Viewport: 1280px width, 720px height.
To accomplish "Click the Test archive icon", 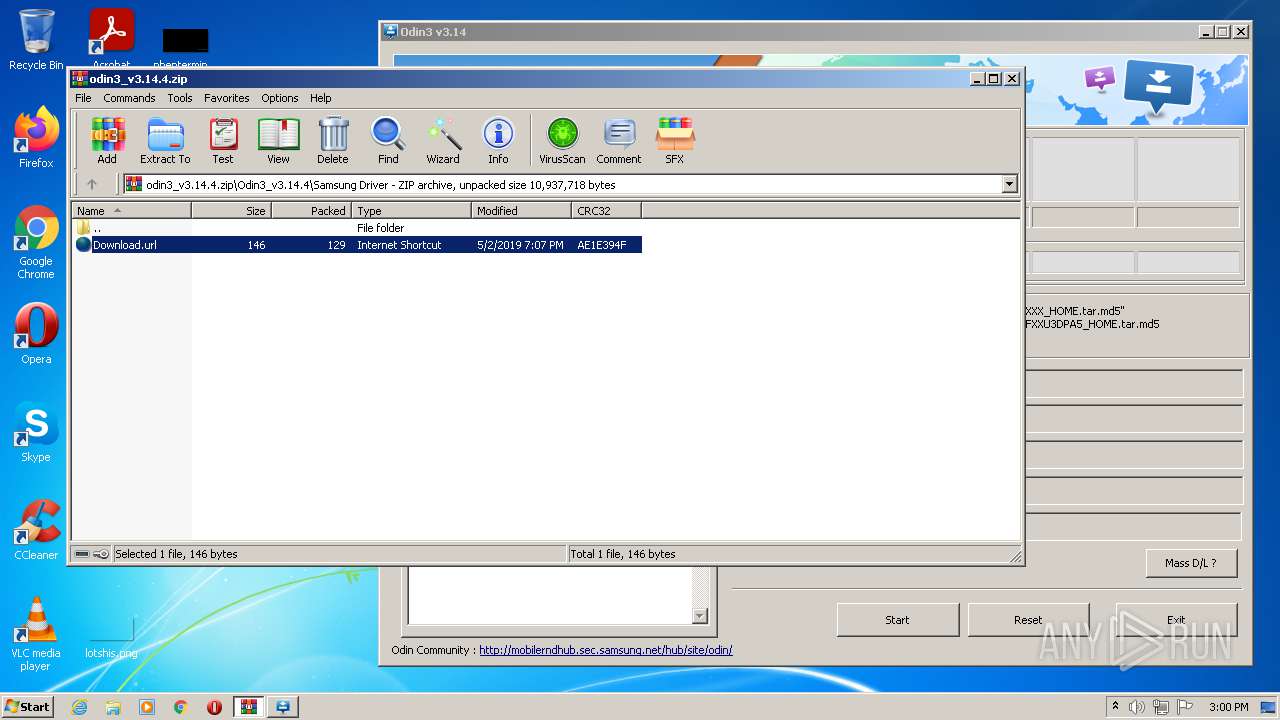I will pos(223,141).
